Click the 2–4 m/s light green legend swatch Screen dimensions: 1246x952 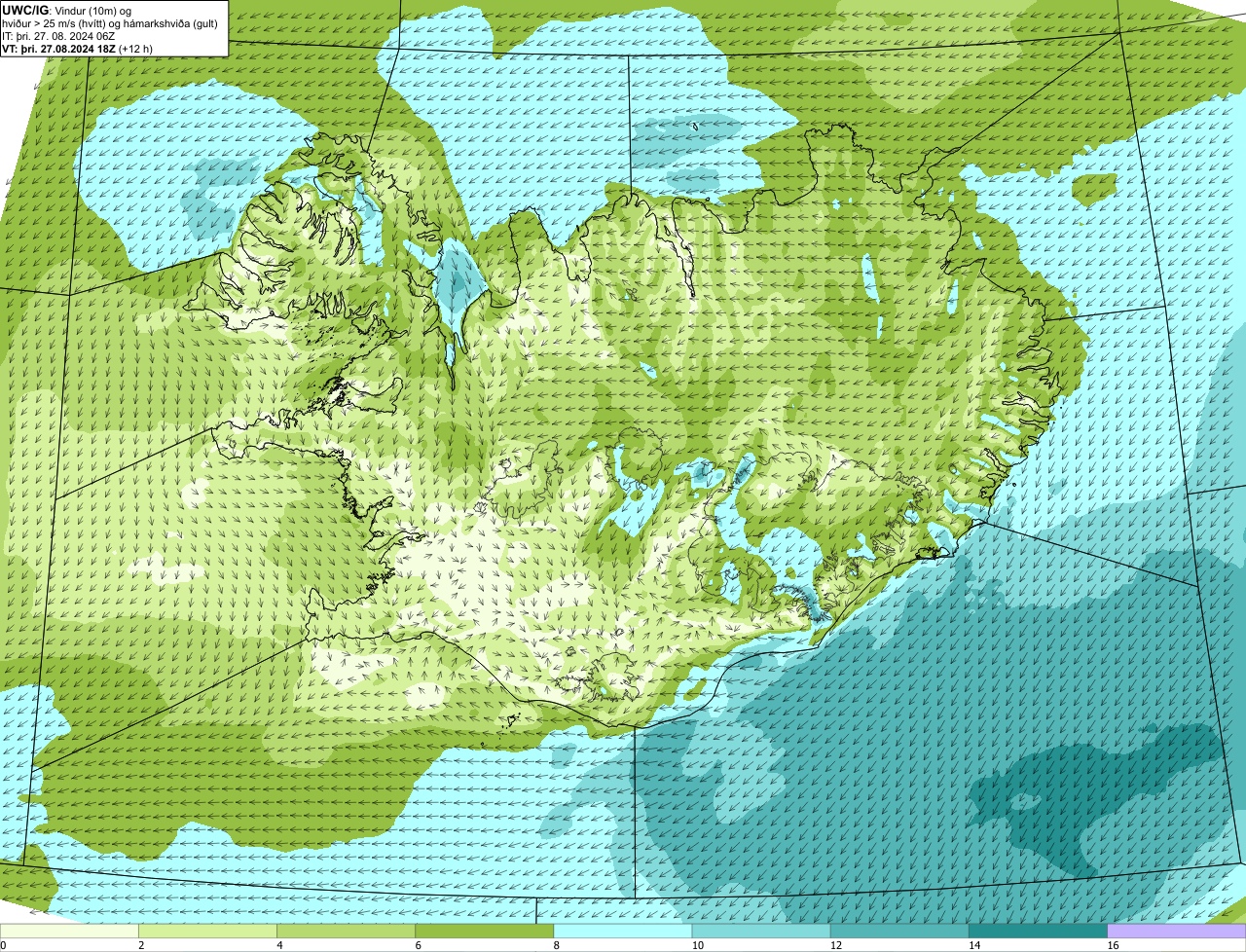[x=208, y=932]
